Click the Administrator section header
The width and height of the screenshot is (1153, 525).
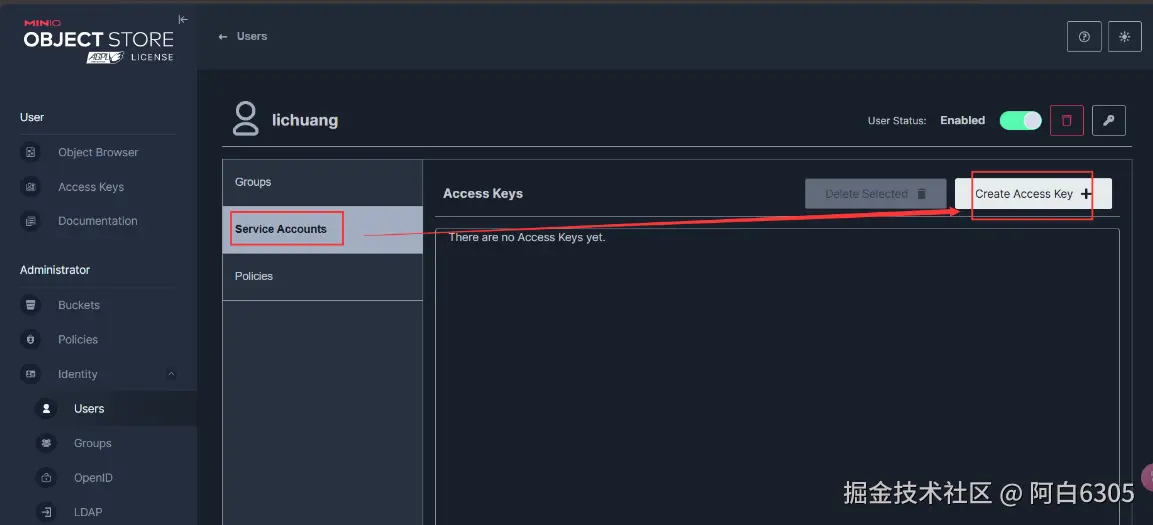coord(55,270)
